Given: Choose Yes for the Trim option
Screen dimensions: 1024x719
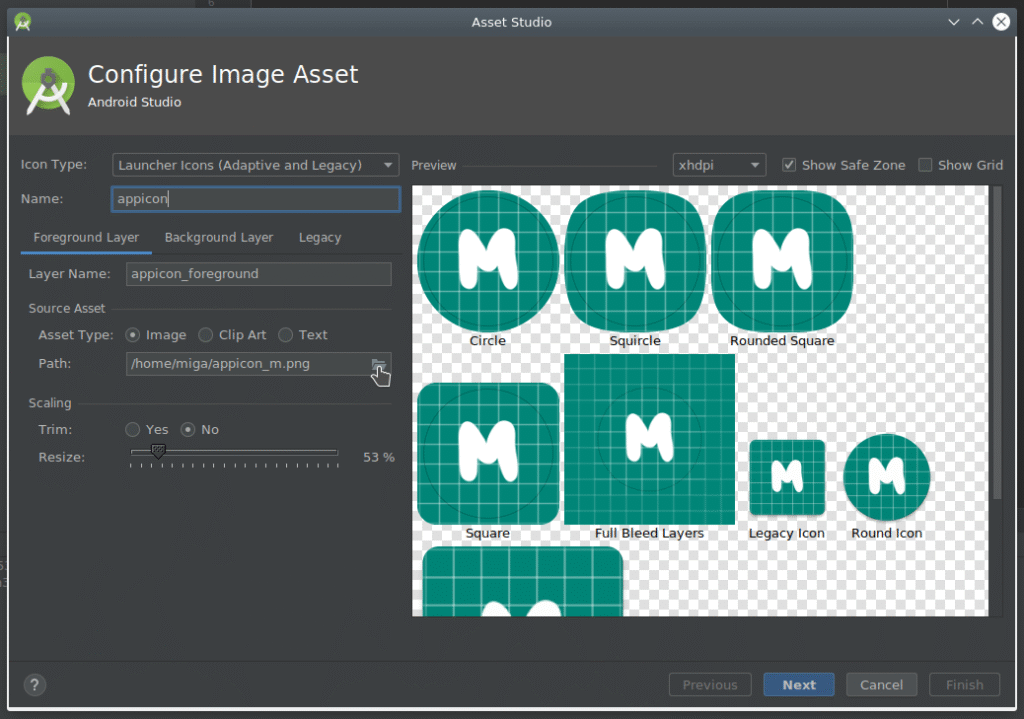Looking at the screenshot, I should [133, 430].
